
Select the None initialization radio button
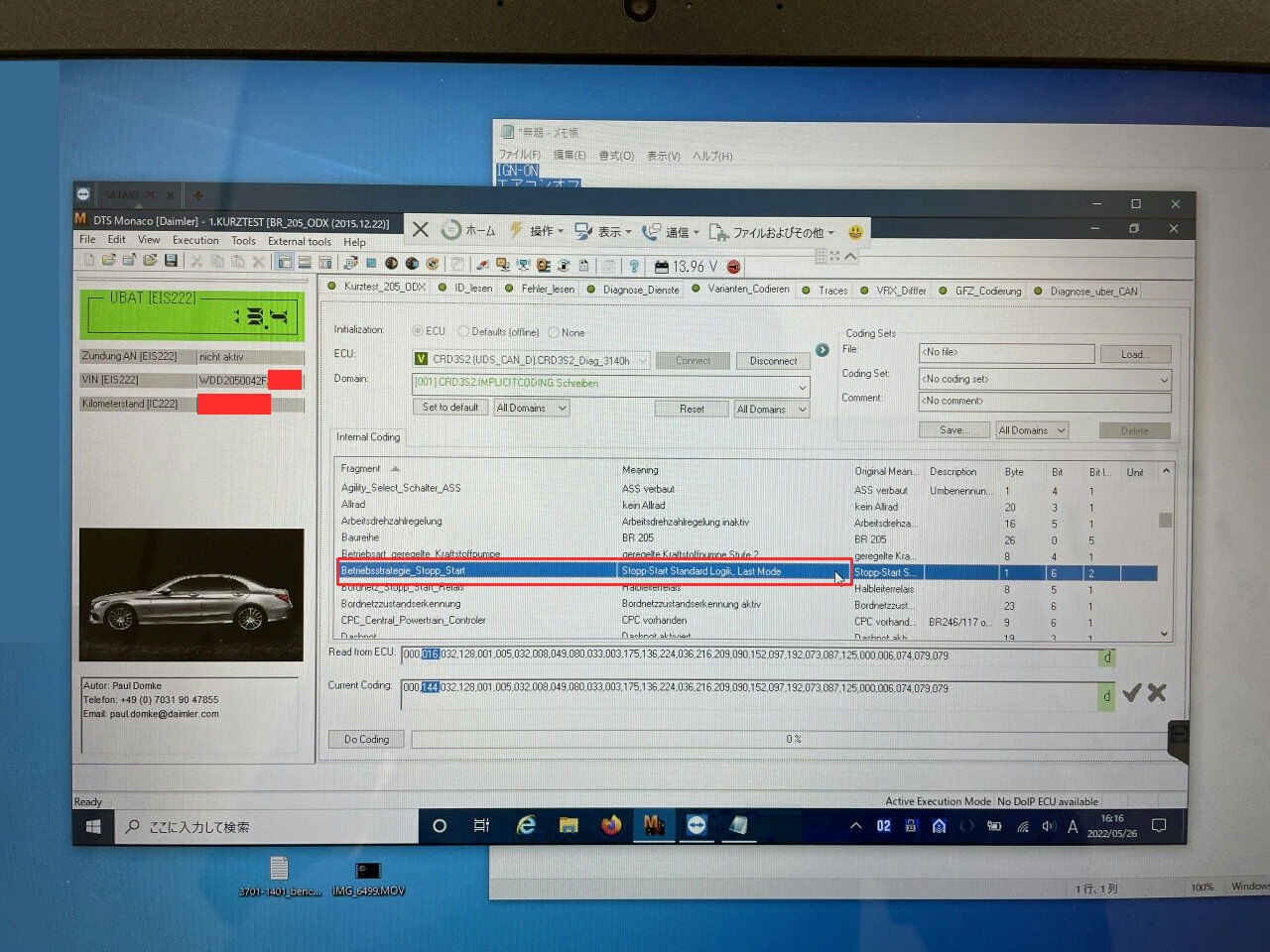coord(554,332)
